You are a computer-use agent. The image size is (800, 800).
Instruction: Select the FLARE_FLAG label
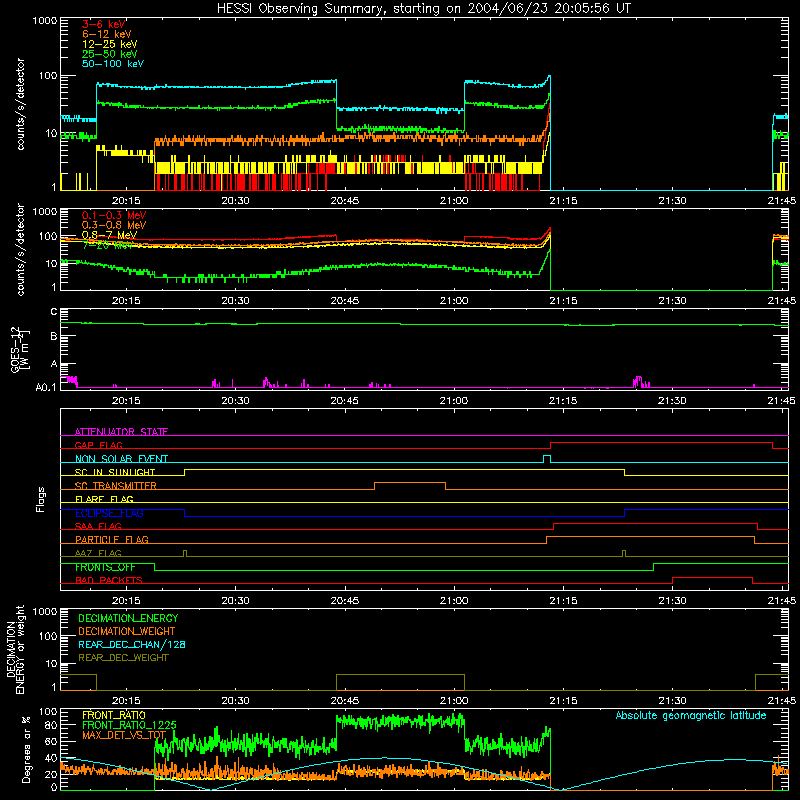click(x=104, y=499)
